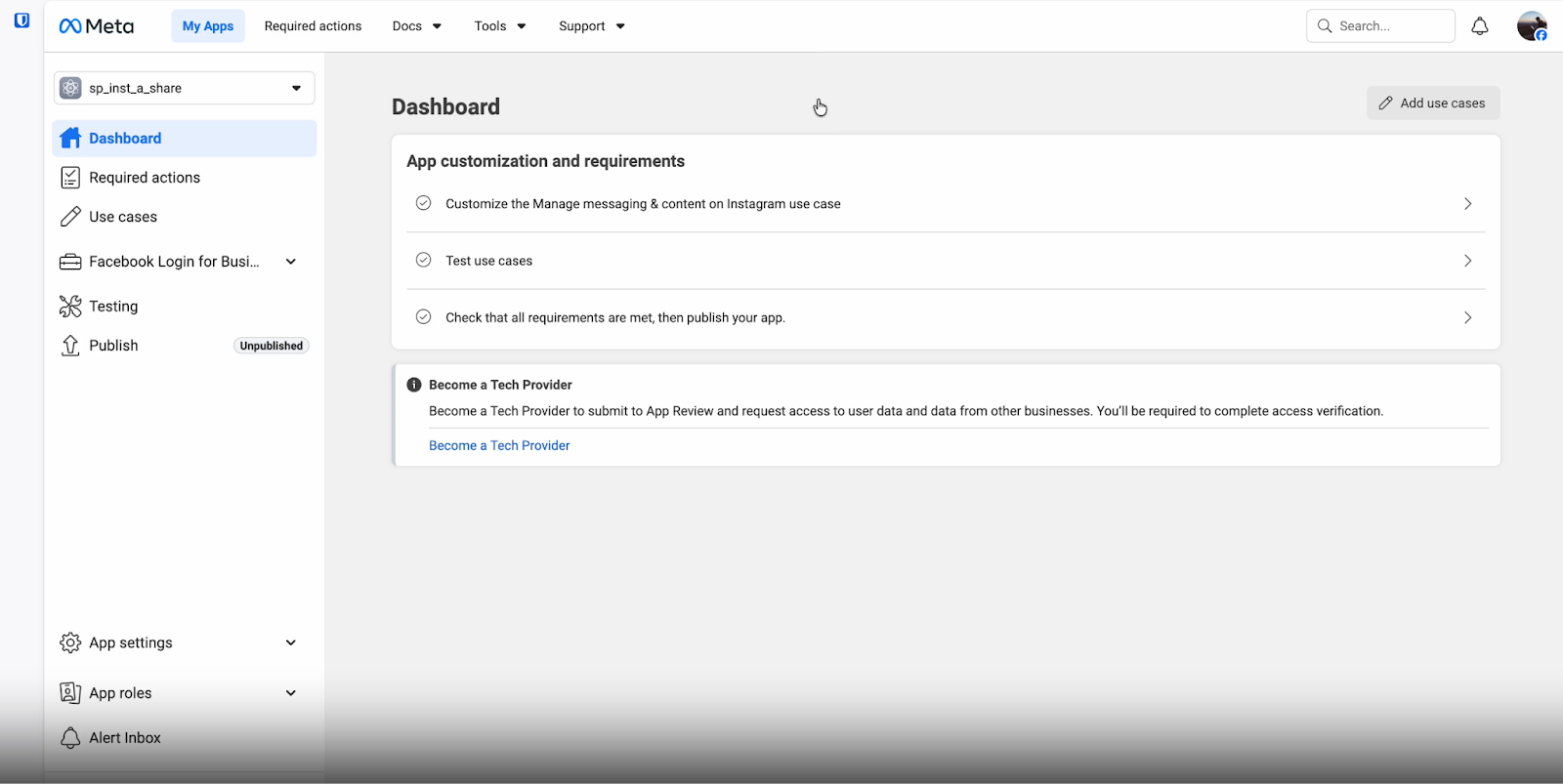Click the App settings gear icon
Viewport: 1563px width, 784px height.
tap(70, 642)
